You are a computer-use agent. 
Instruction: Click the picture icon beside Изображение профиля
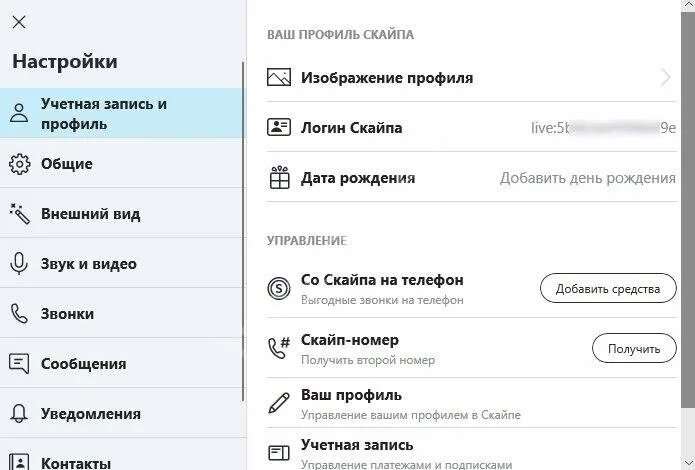pyautogui.click(x=279, y=77)
